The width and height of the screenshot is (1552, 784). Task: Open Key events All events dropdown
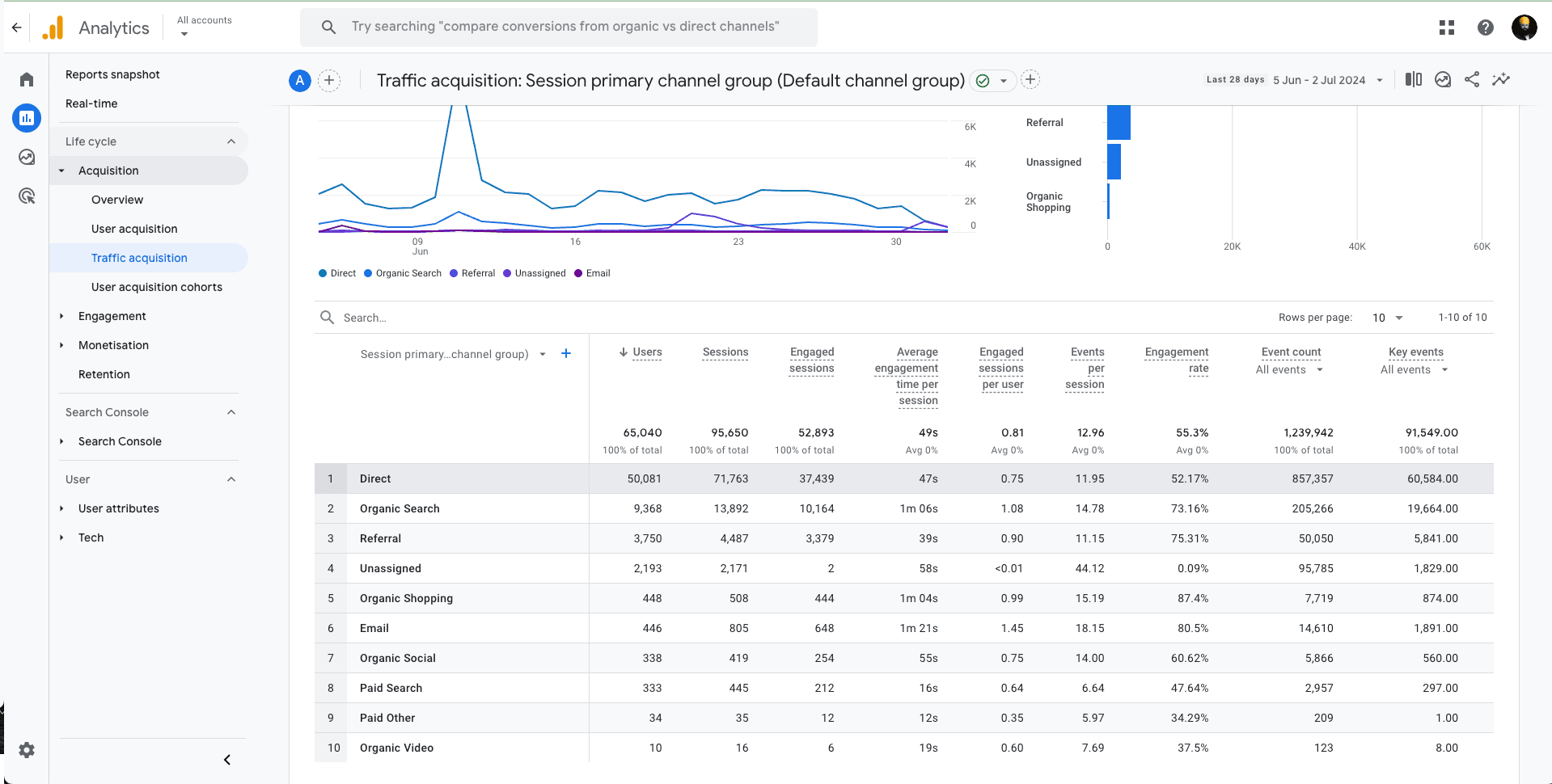coord(1415,370)
